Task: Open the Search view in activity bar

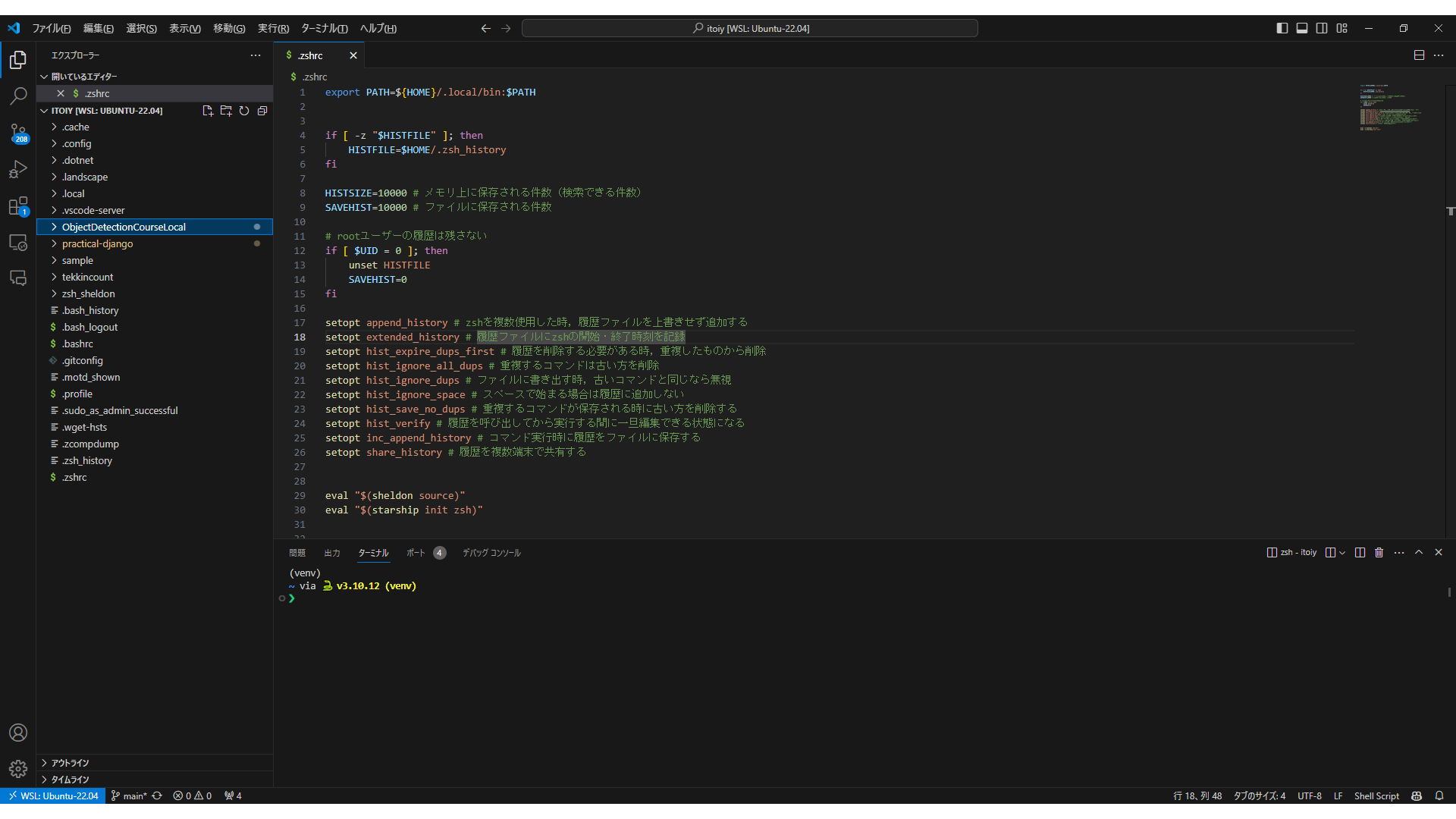Action: coord(18,96)
